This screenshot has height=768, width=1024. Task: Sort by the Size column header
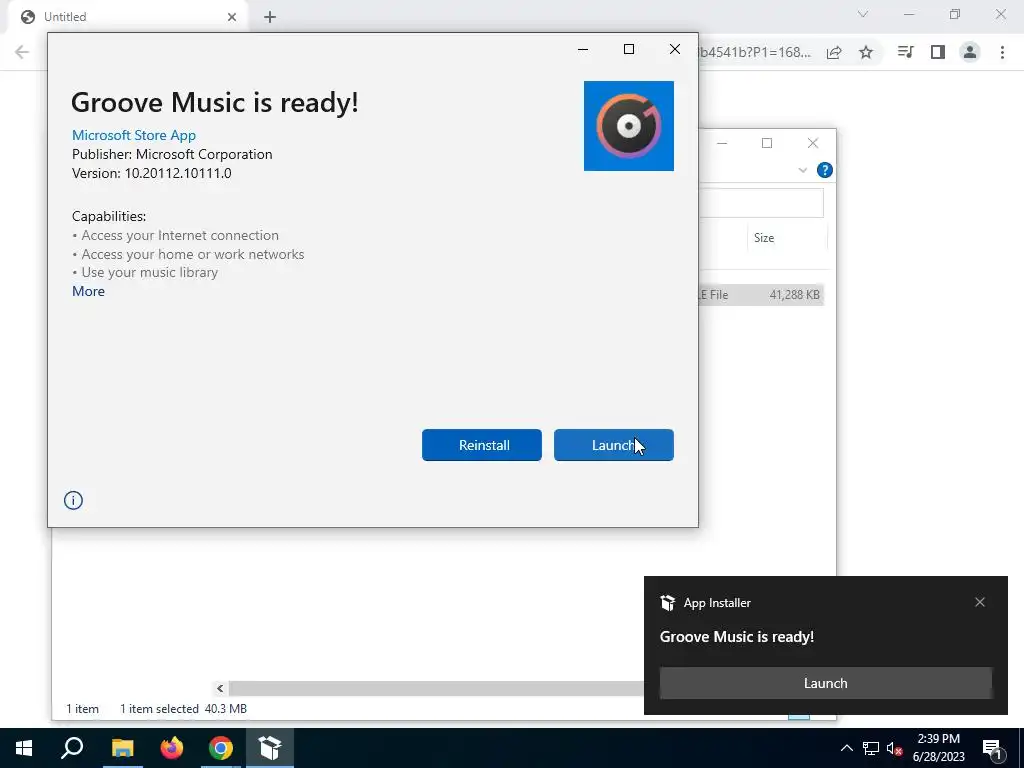coord(764,238)
